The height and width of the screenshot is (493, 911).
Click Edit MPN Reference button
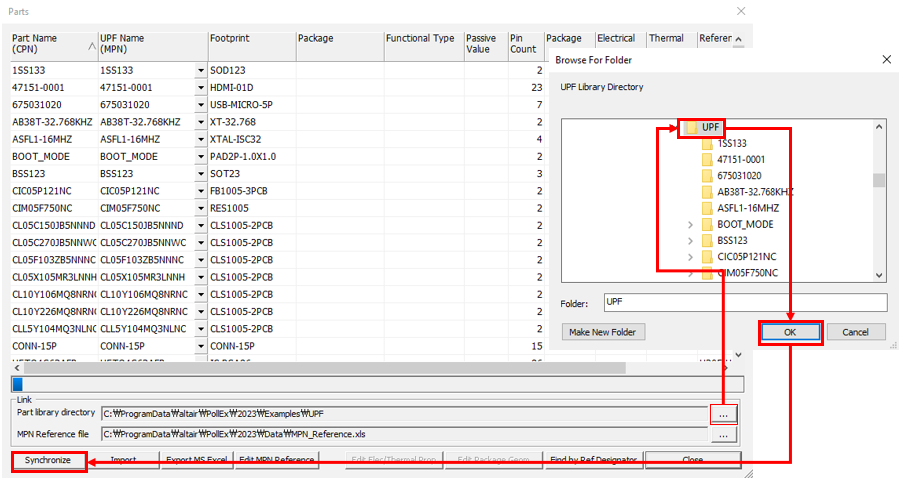[x=276, y=460]
